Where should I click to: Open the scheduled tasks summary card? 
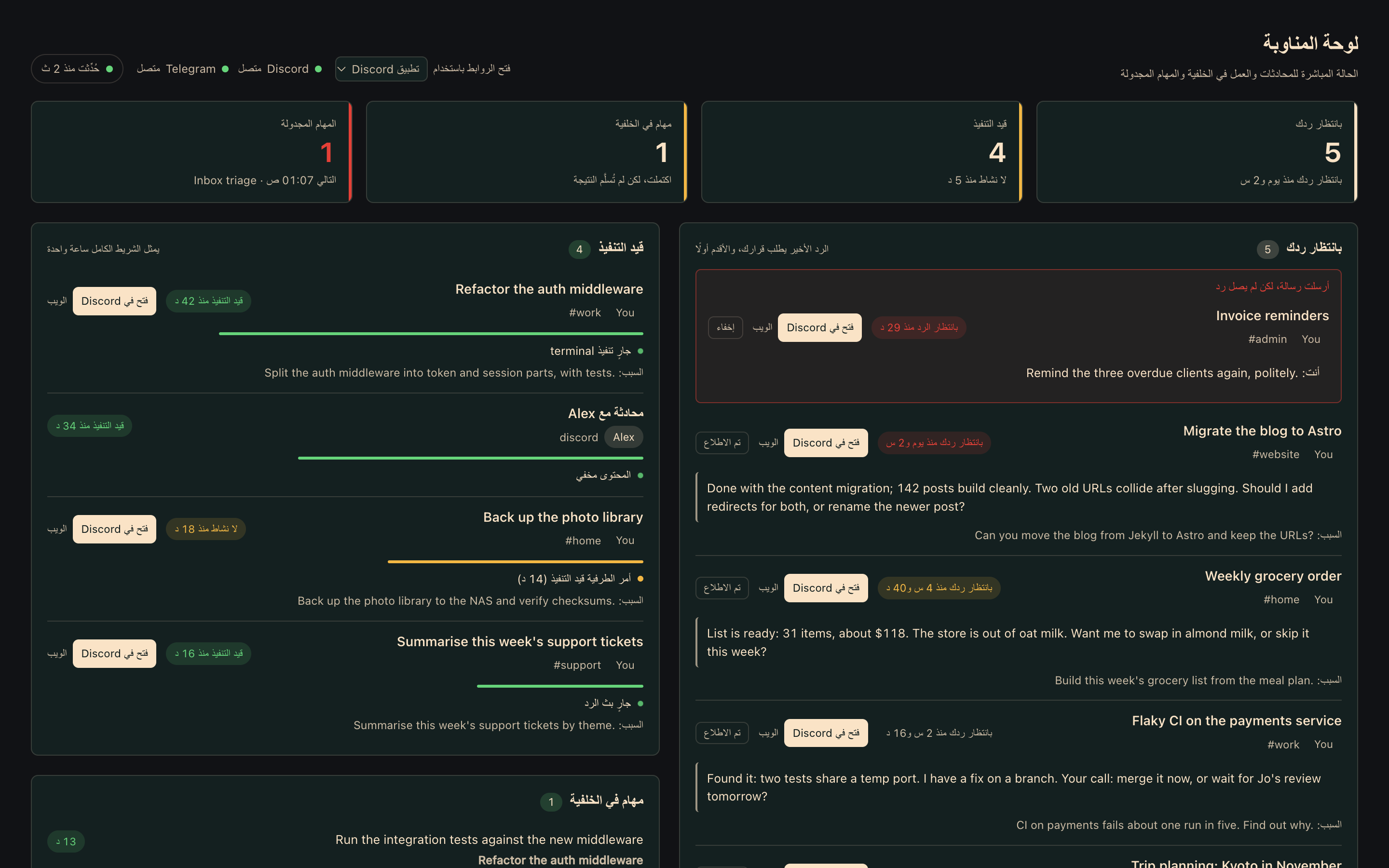191,152
